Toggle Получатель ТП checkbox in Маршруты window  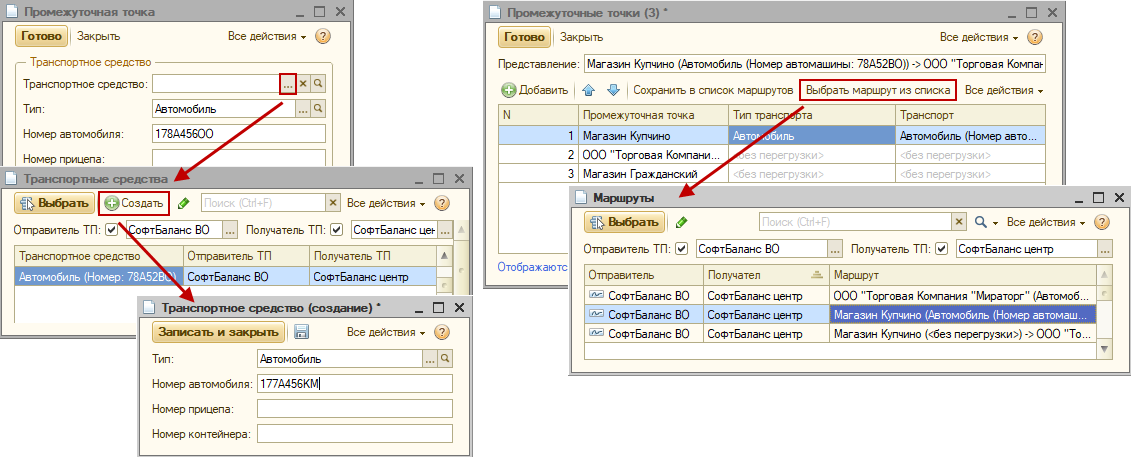(x=941, y=248)
